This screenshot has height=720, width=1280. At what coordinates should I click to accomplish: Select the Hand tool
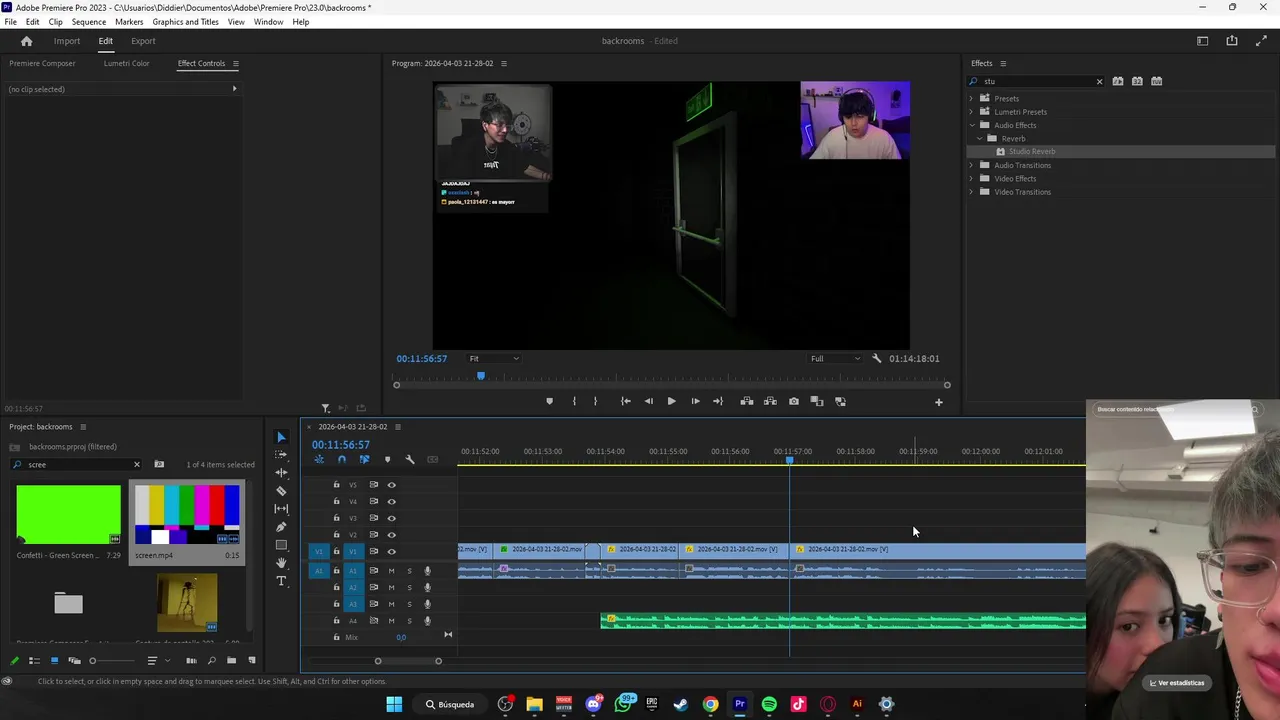tap(281, 563)
